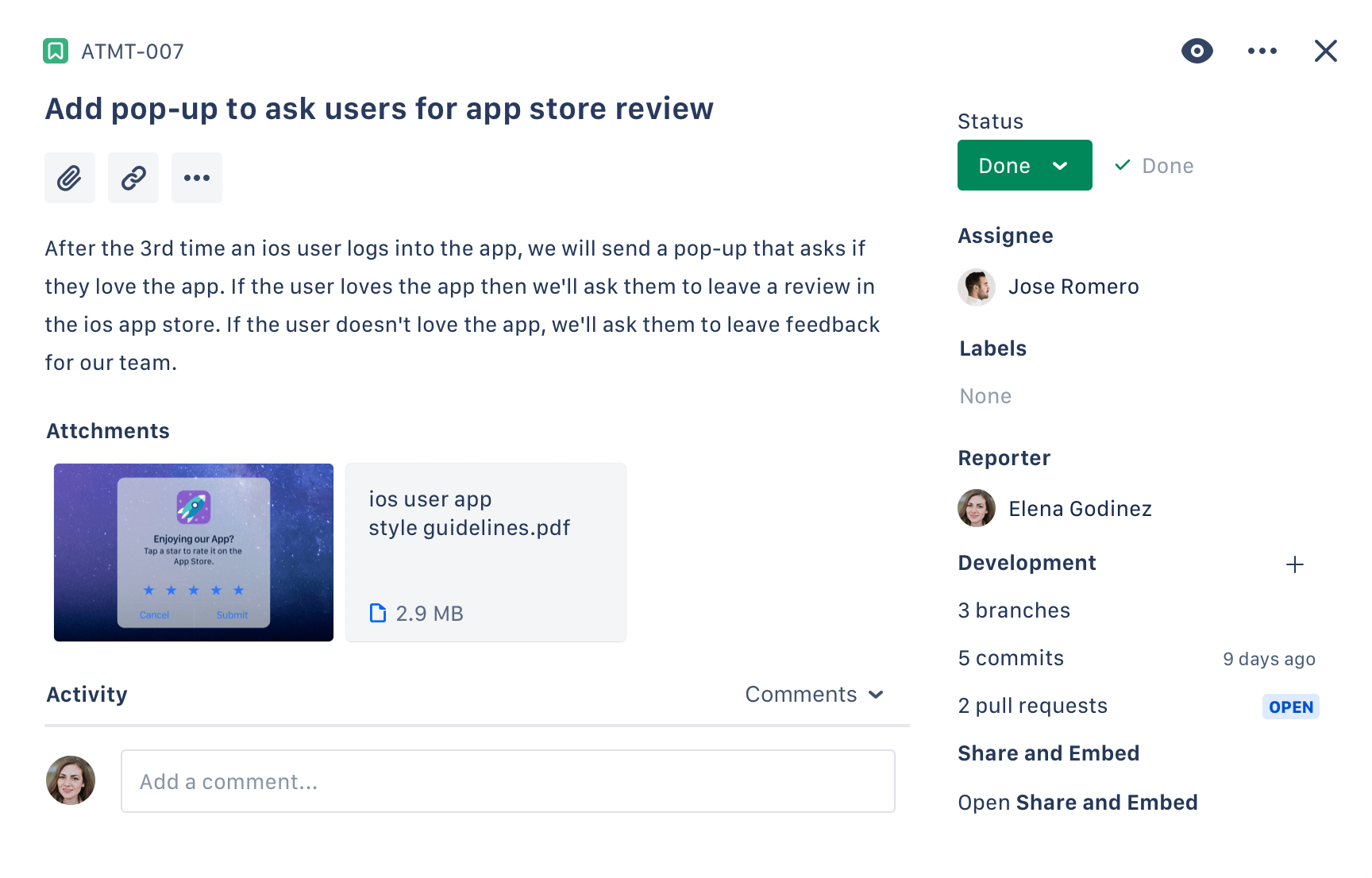Click the Add a comment field
Screen dimensions: 1372x878
[507, 781]
